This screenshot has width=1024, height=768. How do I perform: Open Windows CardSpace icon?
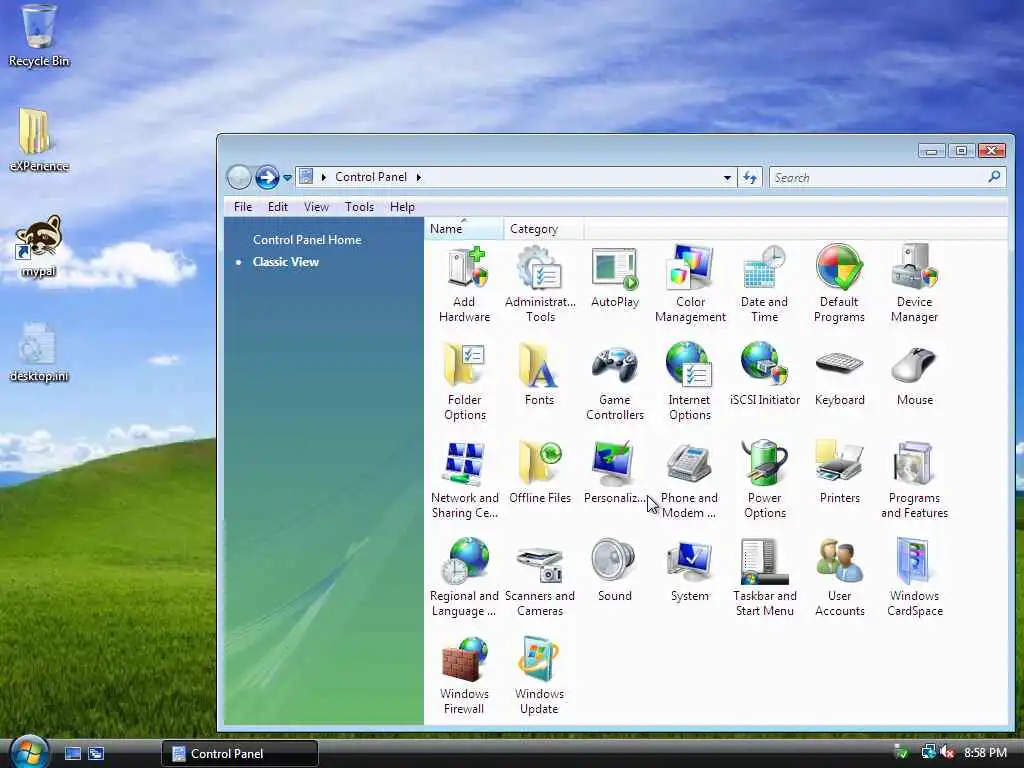(x=914, y=577)
